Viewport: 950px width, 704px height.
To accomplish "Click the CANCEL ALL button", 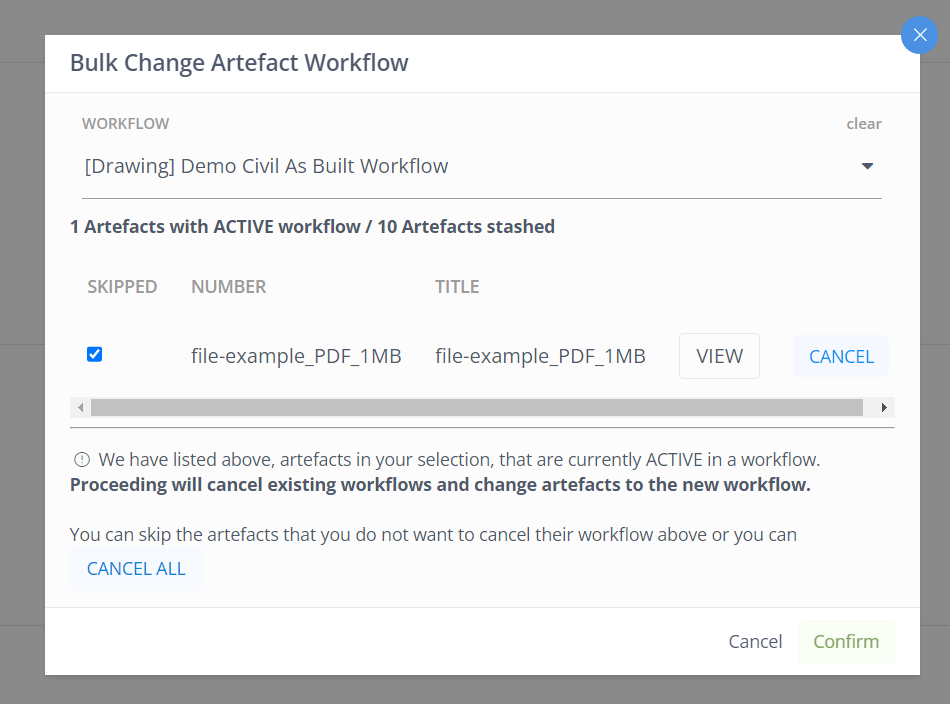I will [x=136, y=569].
